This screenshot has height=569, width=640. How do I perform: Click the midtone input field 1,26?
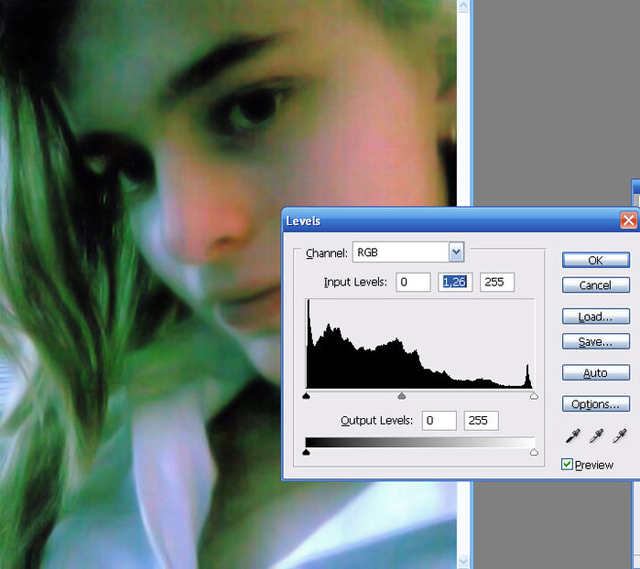[x=455, y=282]
